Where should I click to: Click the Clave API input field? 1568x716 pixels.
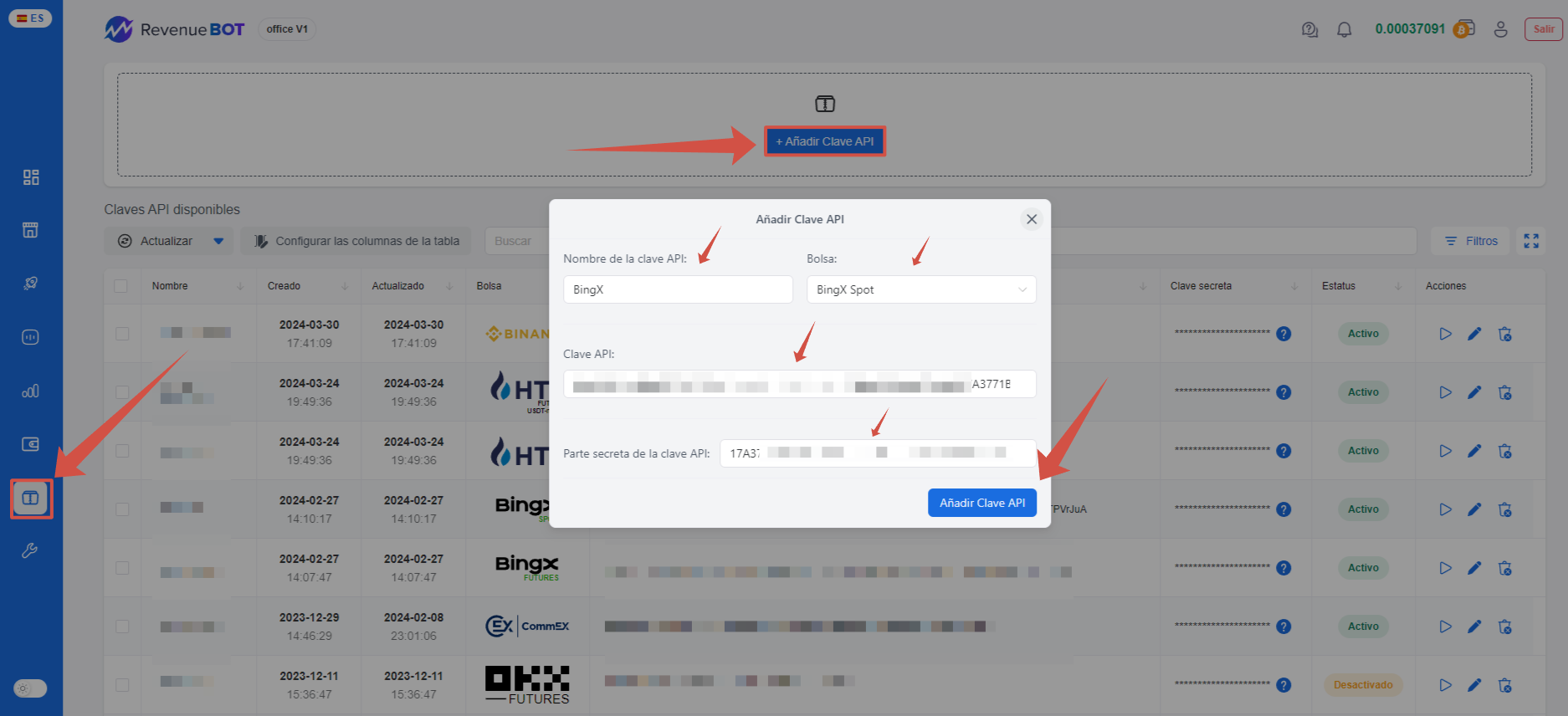(800, 384)
